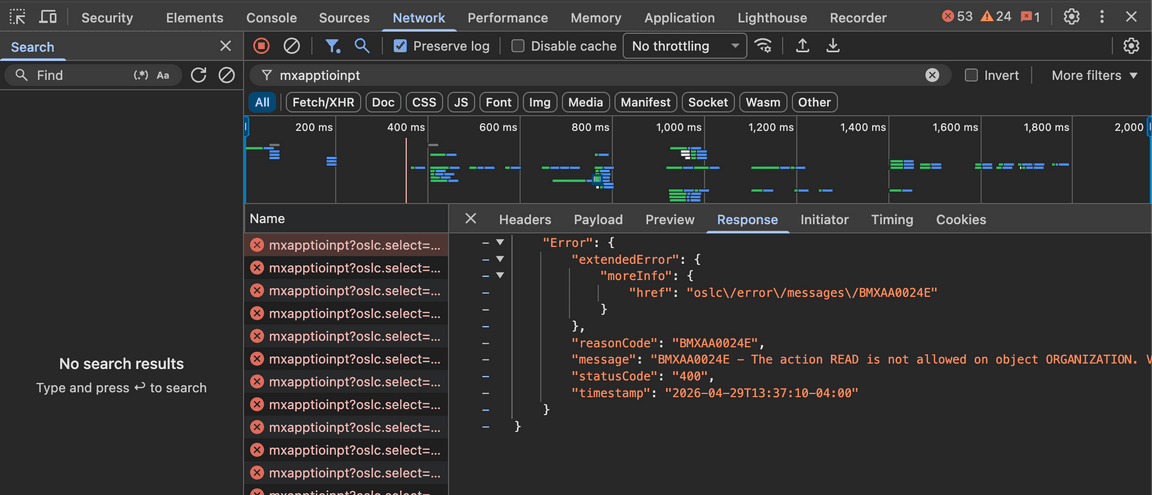Image resolution: width=1152 pixels, height=495 pixels.
Task: Switch to the Elements panel tab
Action: point(195,18)
